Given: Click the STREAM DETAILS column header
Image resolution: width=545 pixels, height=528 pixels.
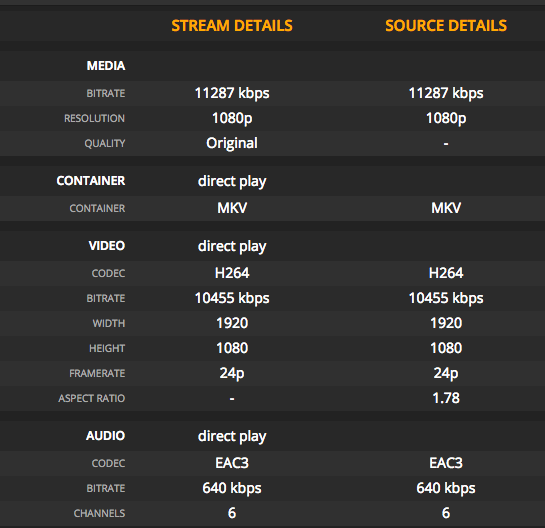Looking at the screenshot, I should [x=232, y=26].
